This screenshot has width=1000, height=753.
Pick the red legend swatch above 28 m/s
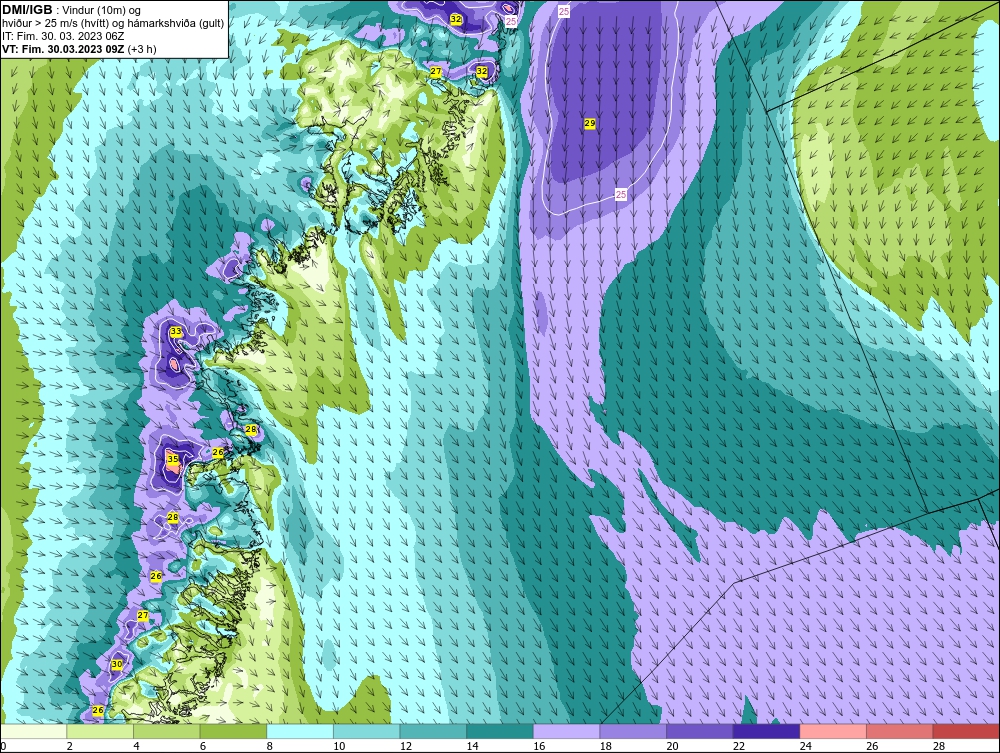966,731
